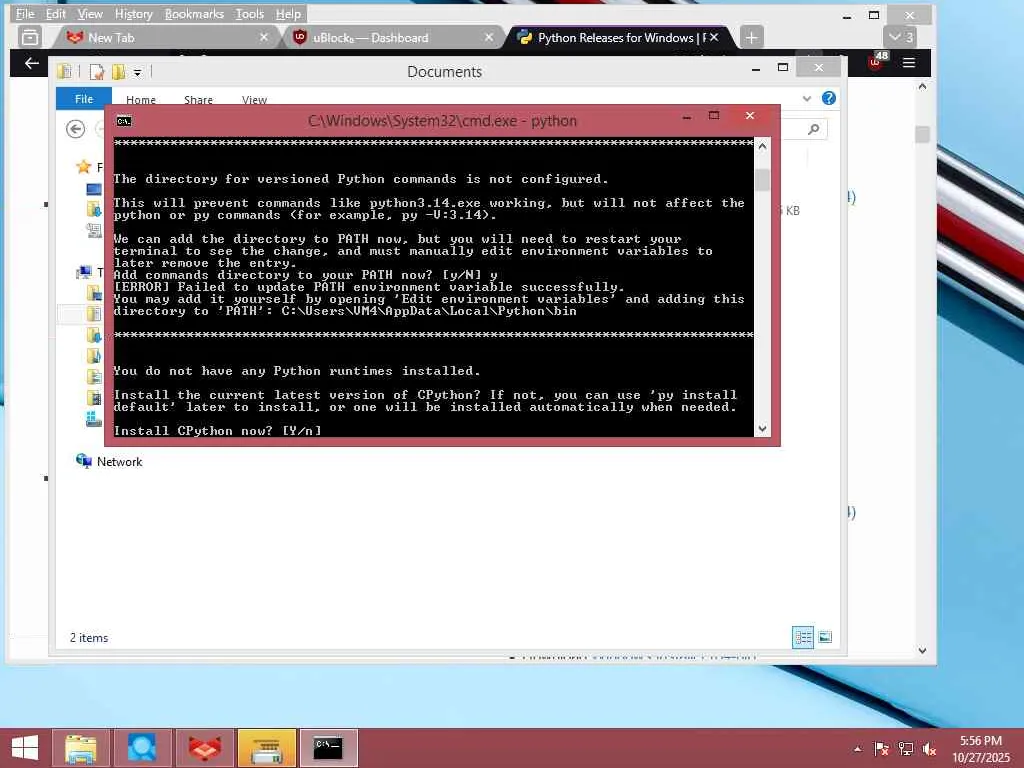Open Explorer Help question mark icon
Viewport: 1024px width, 768px height.
829,98
